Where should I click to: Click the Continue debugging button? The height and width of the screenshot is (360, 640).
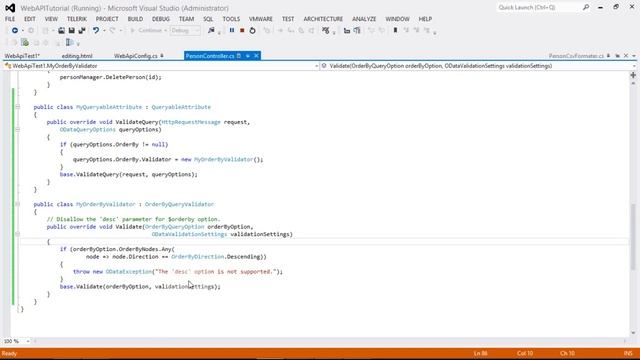pos(146,31)
